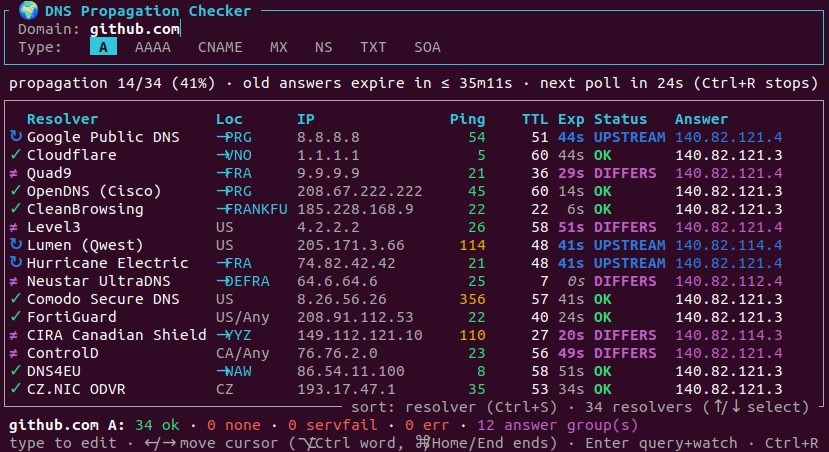The width and height of the screenshot is (829, 452).
Task: Sort by the IP column header
Action: (x=306, y=119)
